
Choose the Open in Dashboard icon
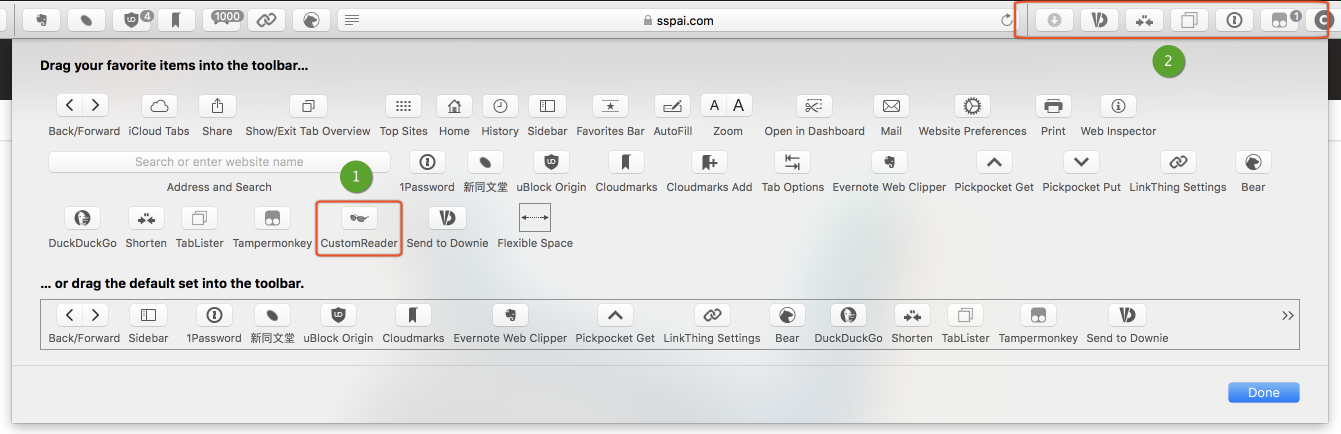click(814, 106)
